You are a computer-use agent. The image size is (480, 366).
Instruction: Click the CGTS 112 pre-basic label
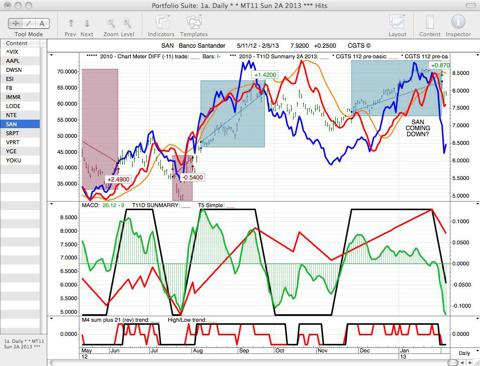[361, 56]
